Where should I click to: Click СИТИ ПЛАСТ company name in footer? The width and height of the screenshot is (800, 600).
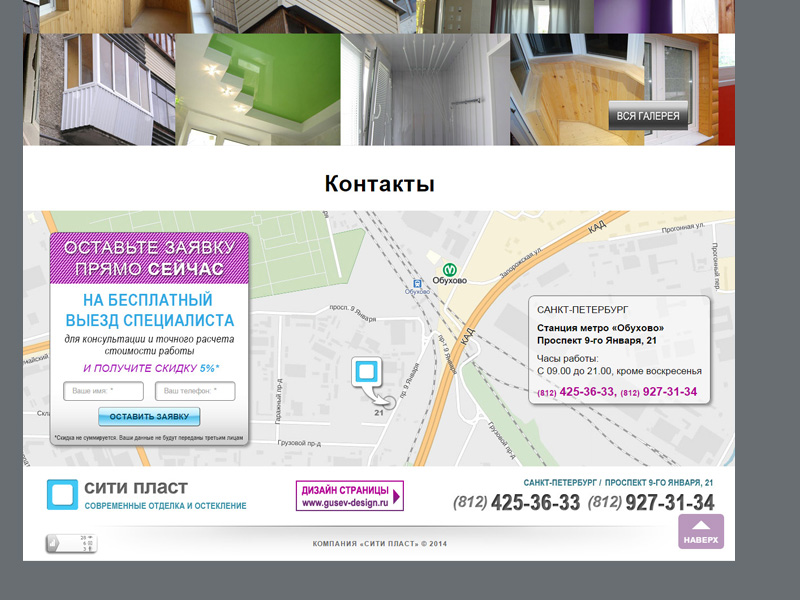point(136,488)
